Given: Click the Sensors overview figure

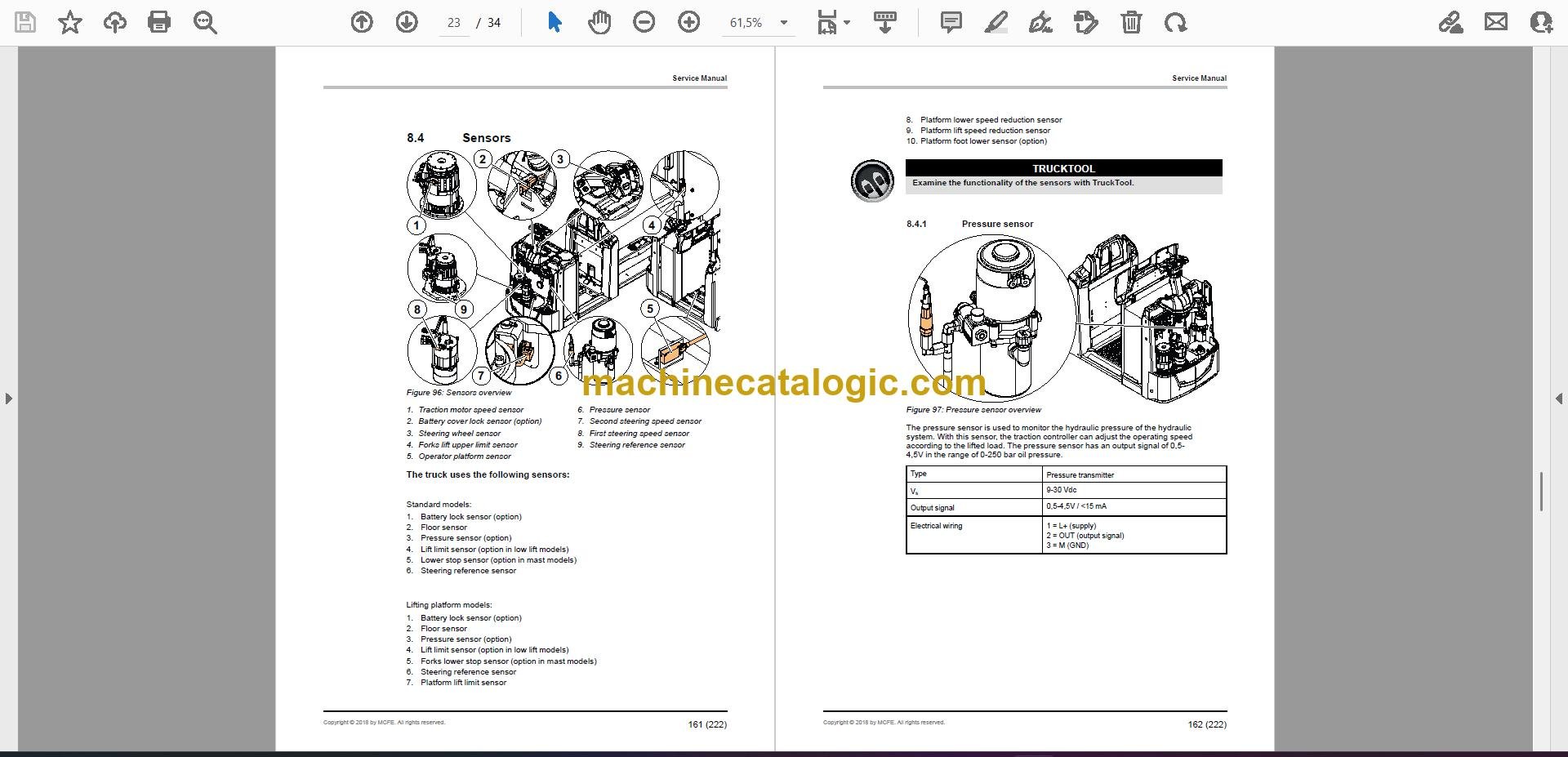Looking at the screenshot, I should [563, 268].
